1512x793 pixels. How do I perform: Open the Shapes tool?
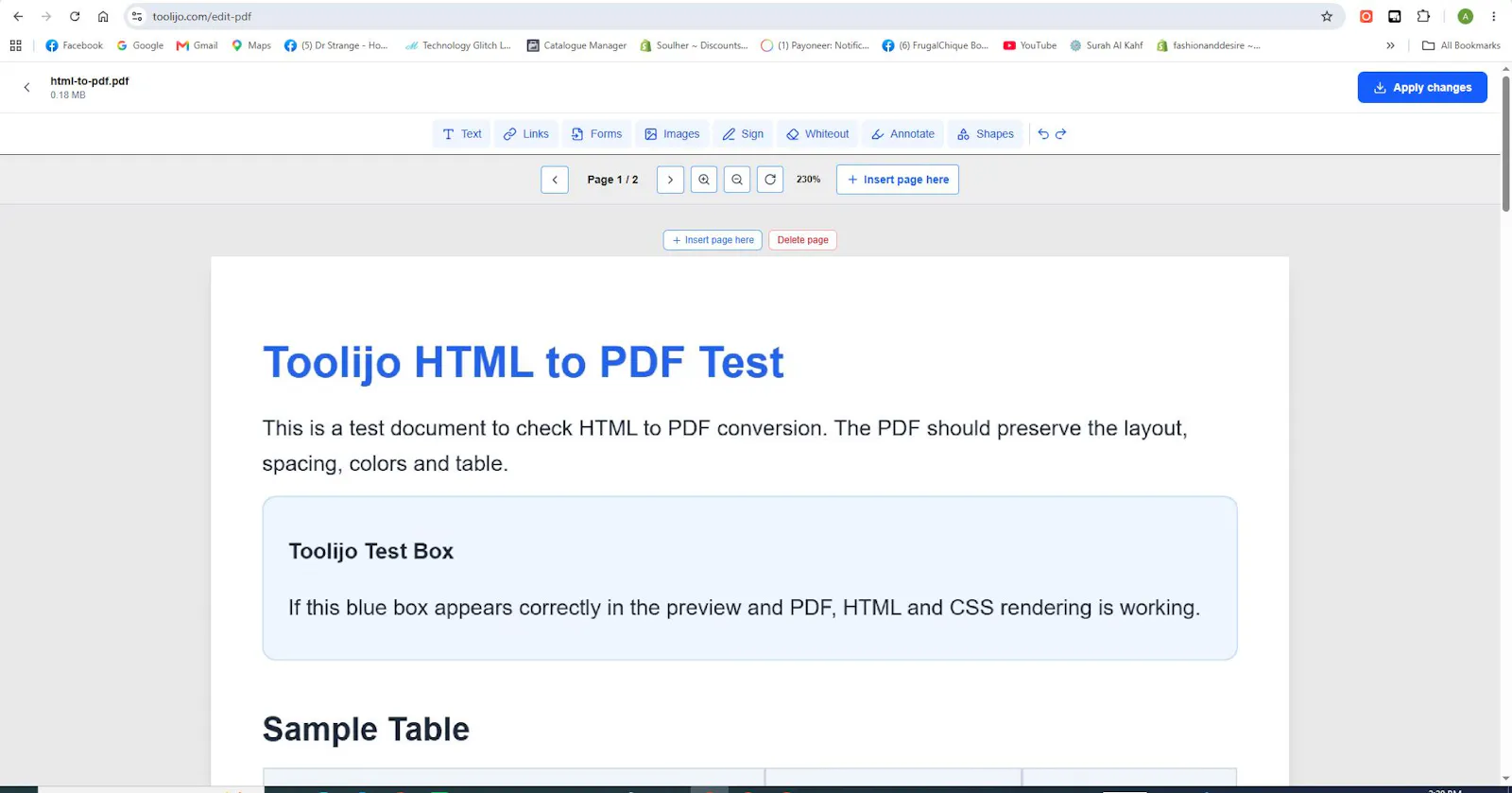pos(986,134)
